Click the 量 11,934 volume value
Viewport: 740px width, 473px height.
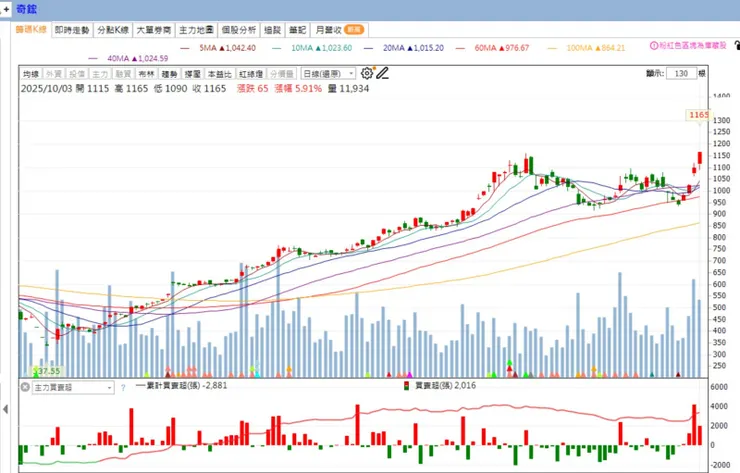click(x=348, y=88)
